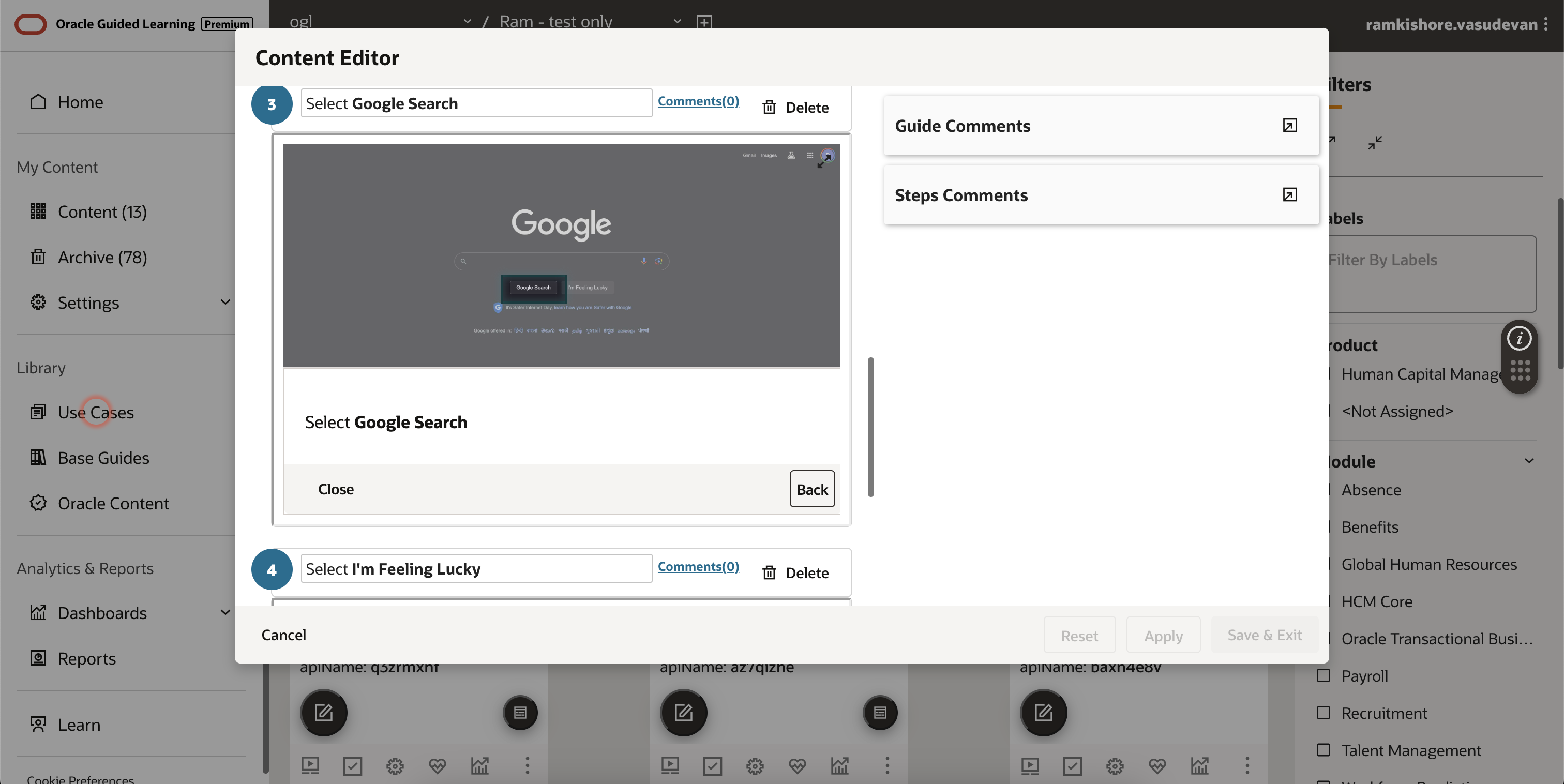Check the Payroll module filter
1564x784 pixels.
coord(1323,675)
